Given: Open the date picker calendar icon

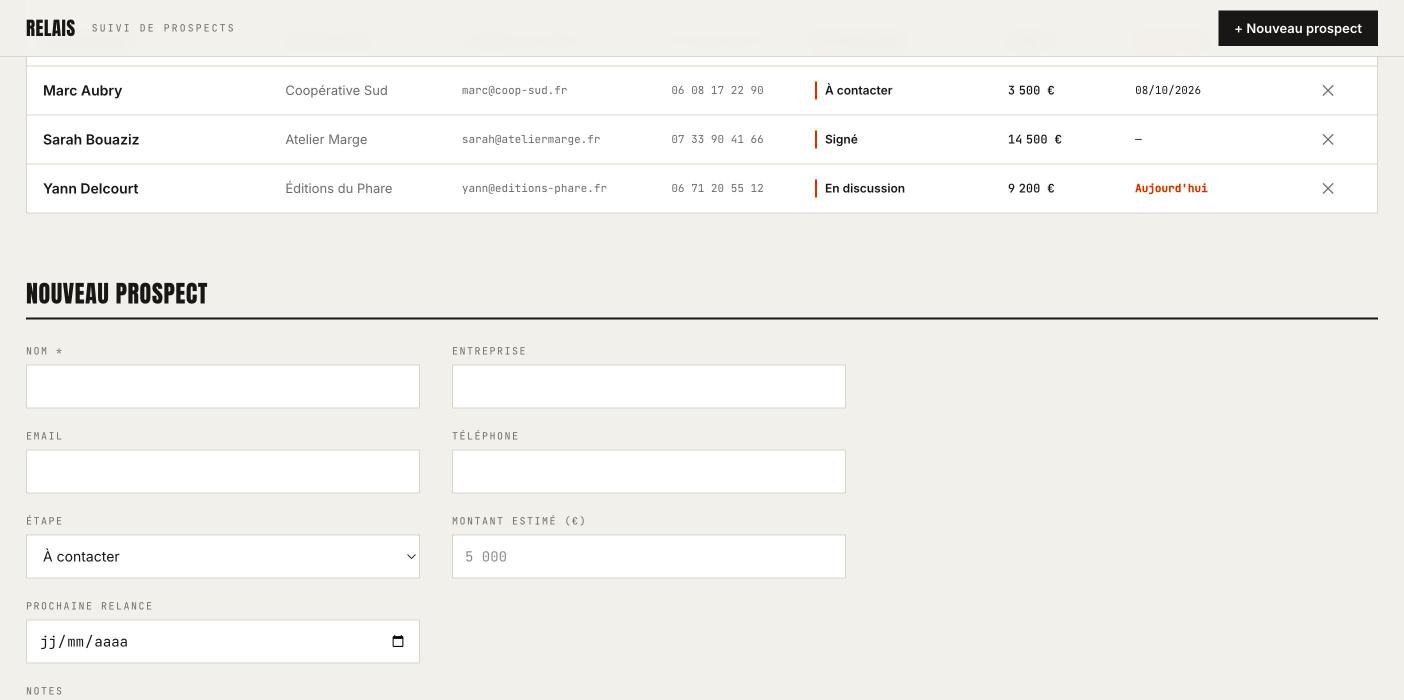Looking at the screenshot, I should click(x=398, y=642).
